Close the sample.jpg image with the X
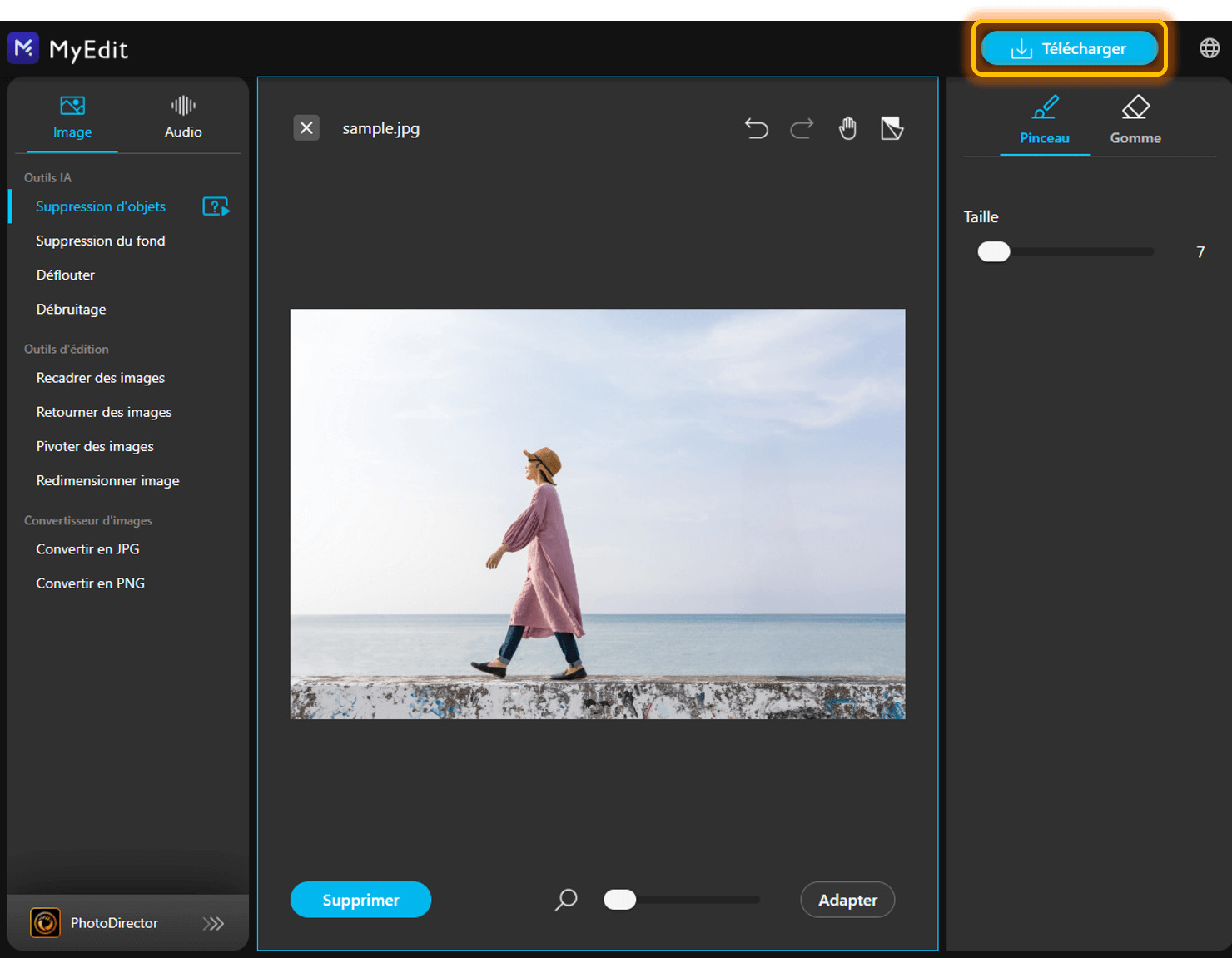Viewport: 1232px width, 958px height. coord(306,127)
